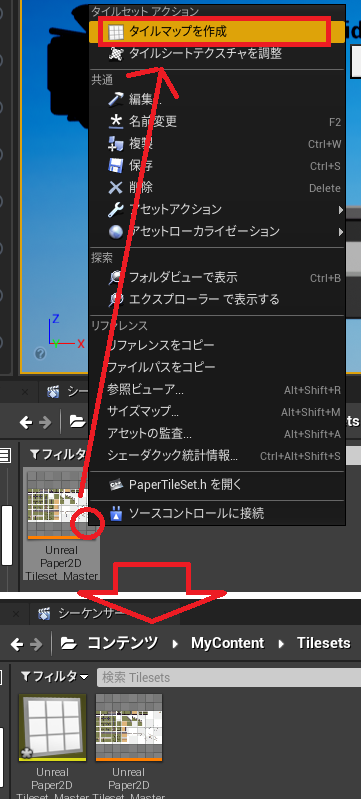Viewport: 361px width, 799px height.
Task: Click the folder icon in upper Content Browser path
Action: [78, 422]
